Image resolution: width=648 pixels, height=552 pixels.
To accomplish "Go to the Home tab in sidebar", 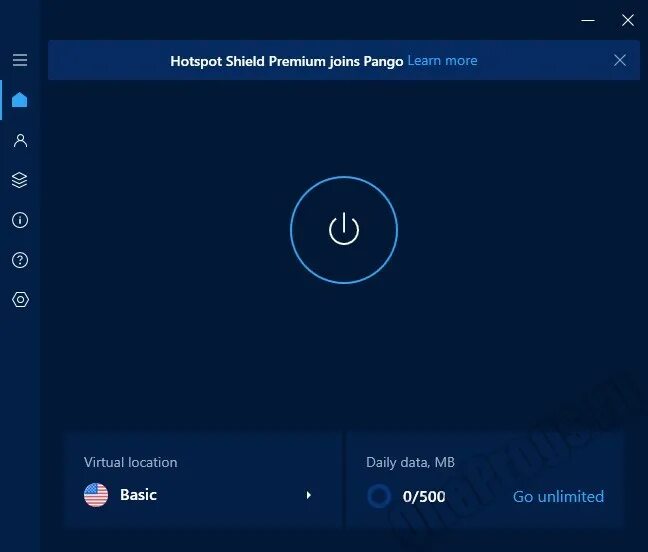I will [x=20, y=100].
